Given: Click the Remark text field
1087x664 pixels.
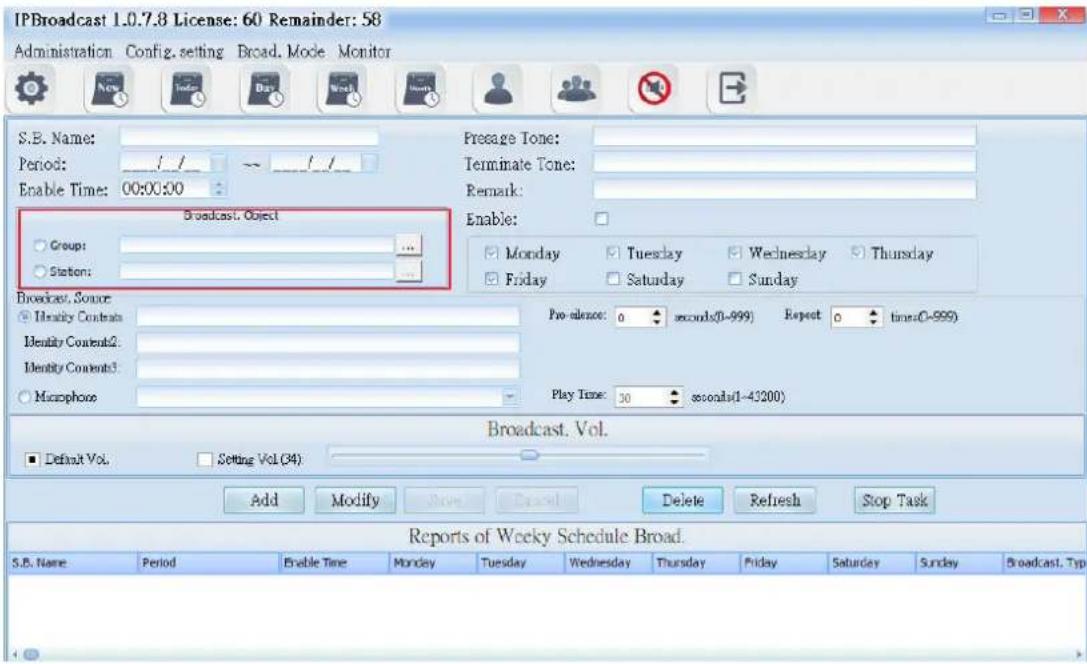Looking at the screenshot, I should [784, 190].
